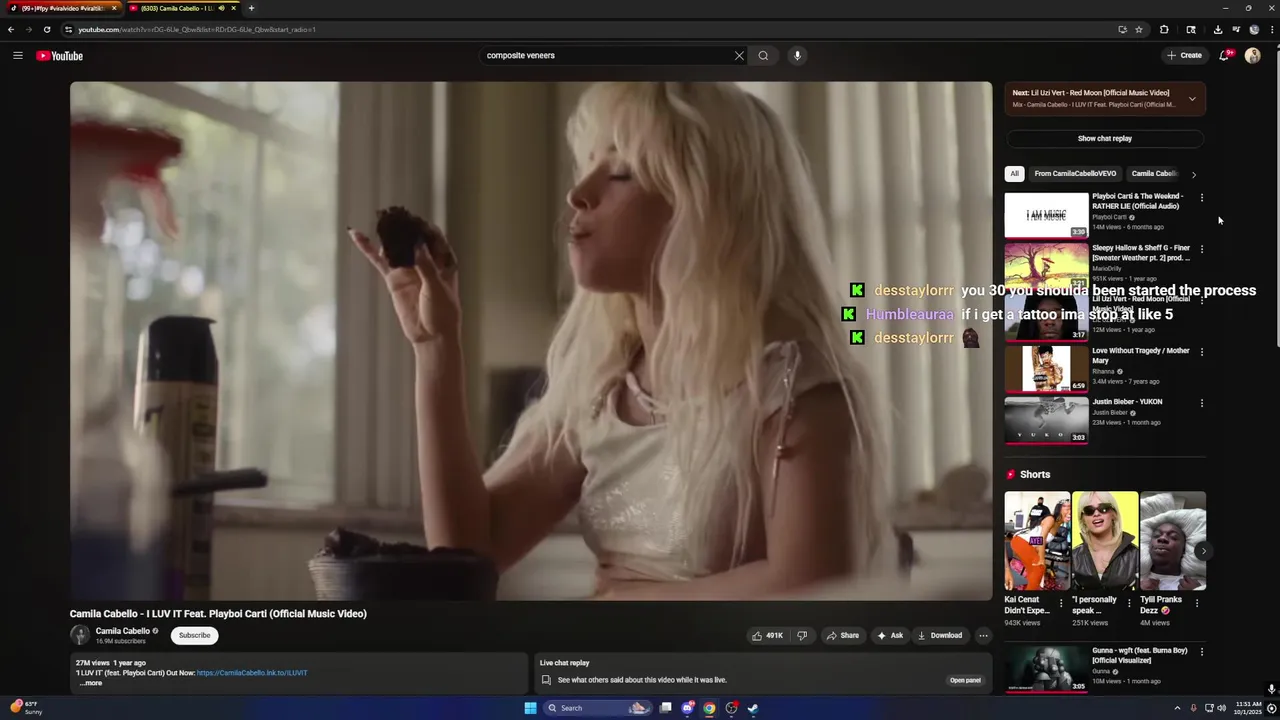The height and width of the screenshot is (720, 1280).
Task: Click Open panel for live chat replay
Action: point(965,680)
